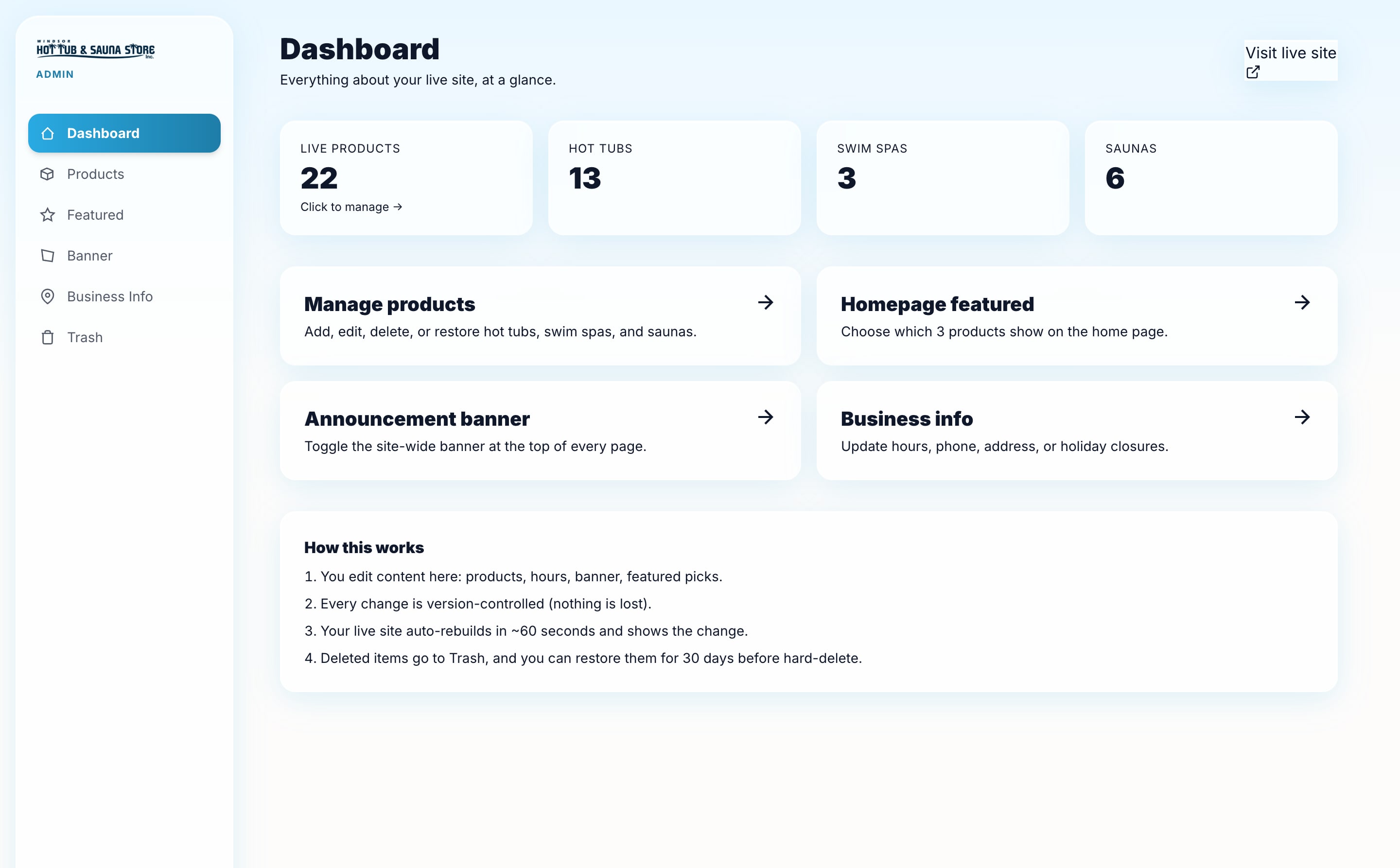Click the 'Toggle the site-wide banner' description
The height and width of the screenshot is (868, 1400).
[x=475, y=447]
